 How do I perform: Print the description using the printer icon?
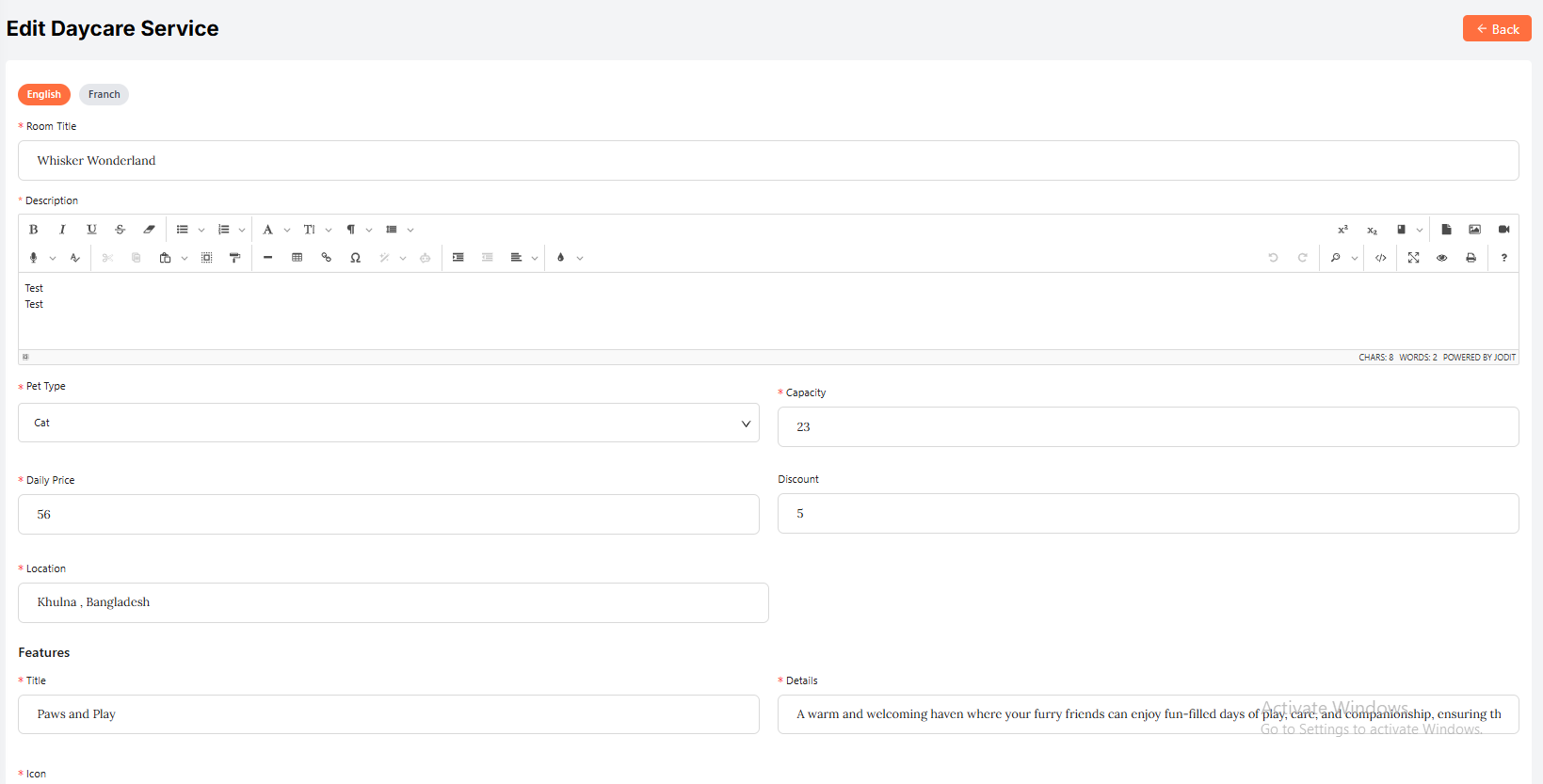pos(1471,258)
